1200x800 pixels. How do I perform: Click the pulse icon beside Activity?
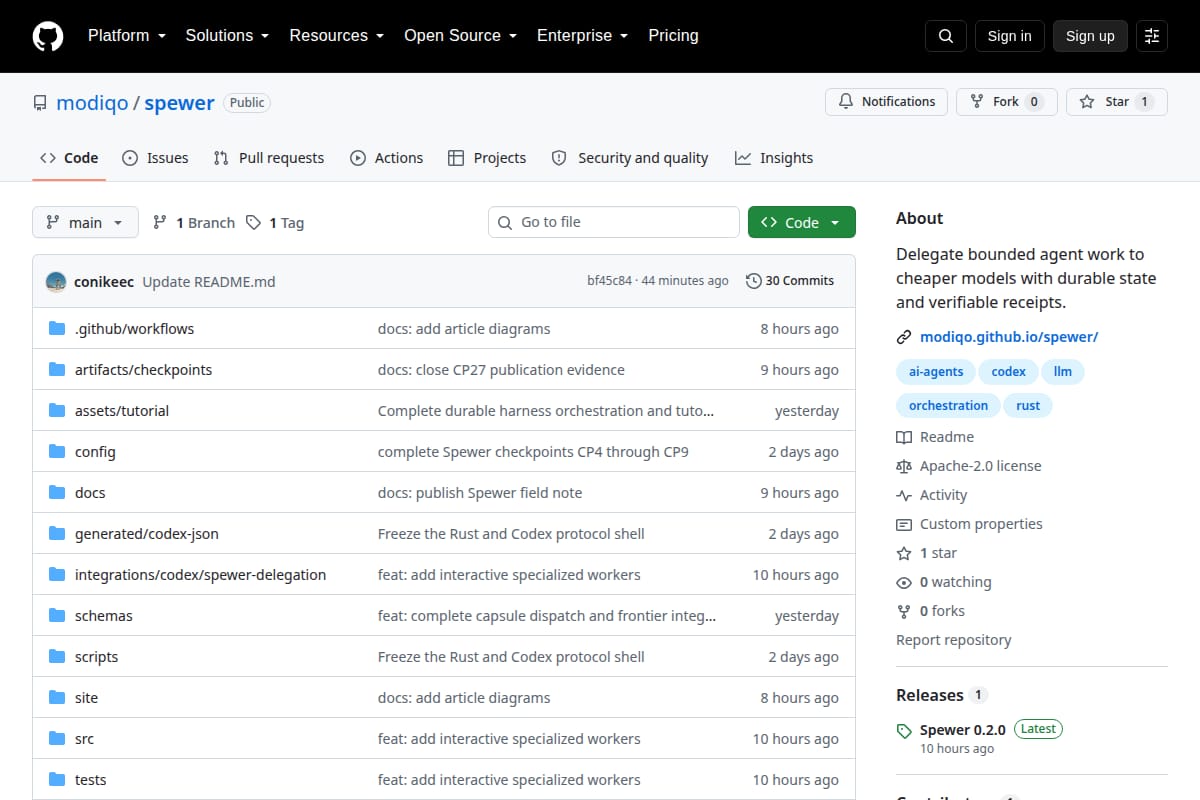(x=904, y=495)
